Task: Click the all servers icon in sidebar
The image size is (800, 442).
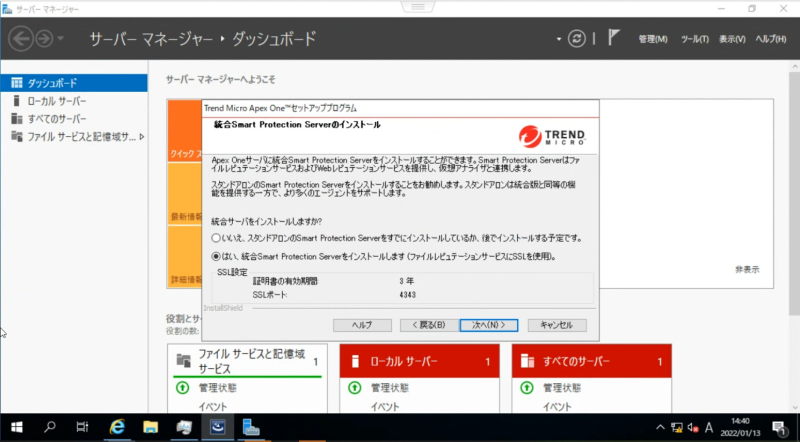Action: 17,119
